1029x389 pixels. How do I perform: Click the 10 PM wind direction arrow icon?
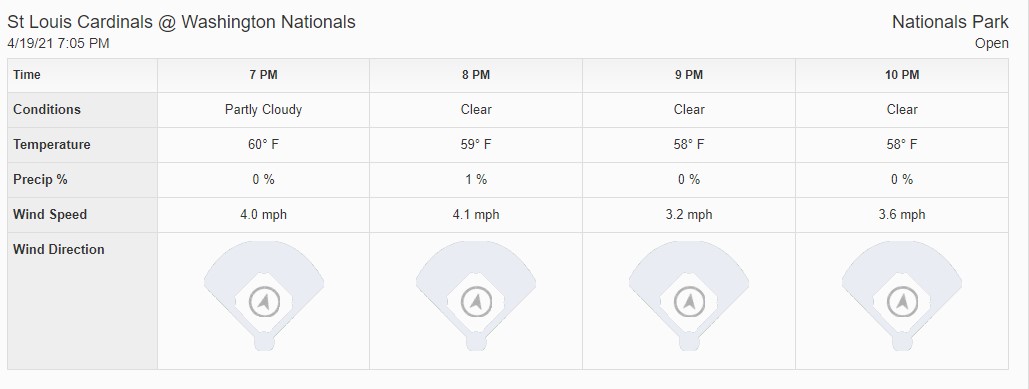pyautogui.click(x=902, y=302)
